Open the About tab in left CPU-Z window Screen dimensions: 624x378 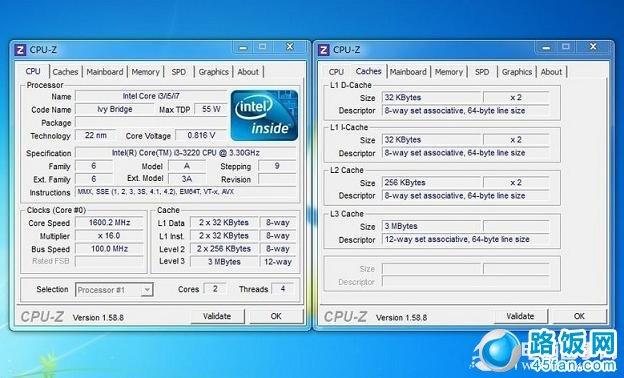click(248, 72)
